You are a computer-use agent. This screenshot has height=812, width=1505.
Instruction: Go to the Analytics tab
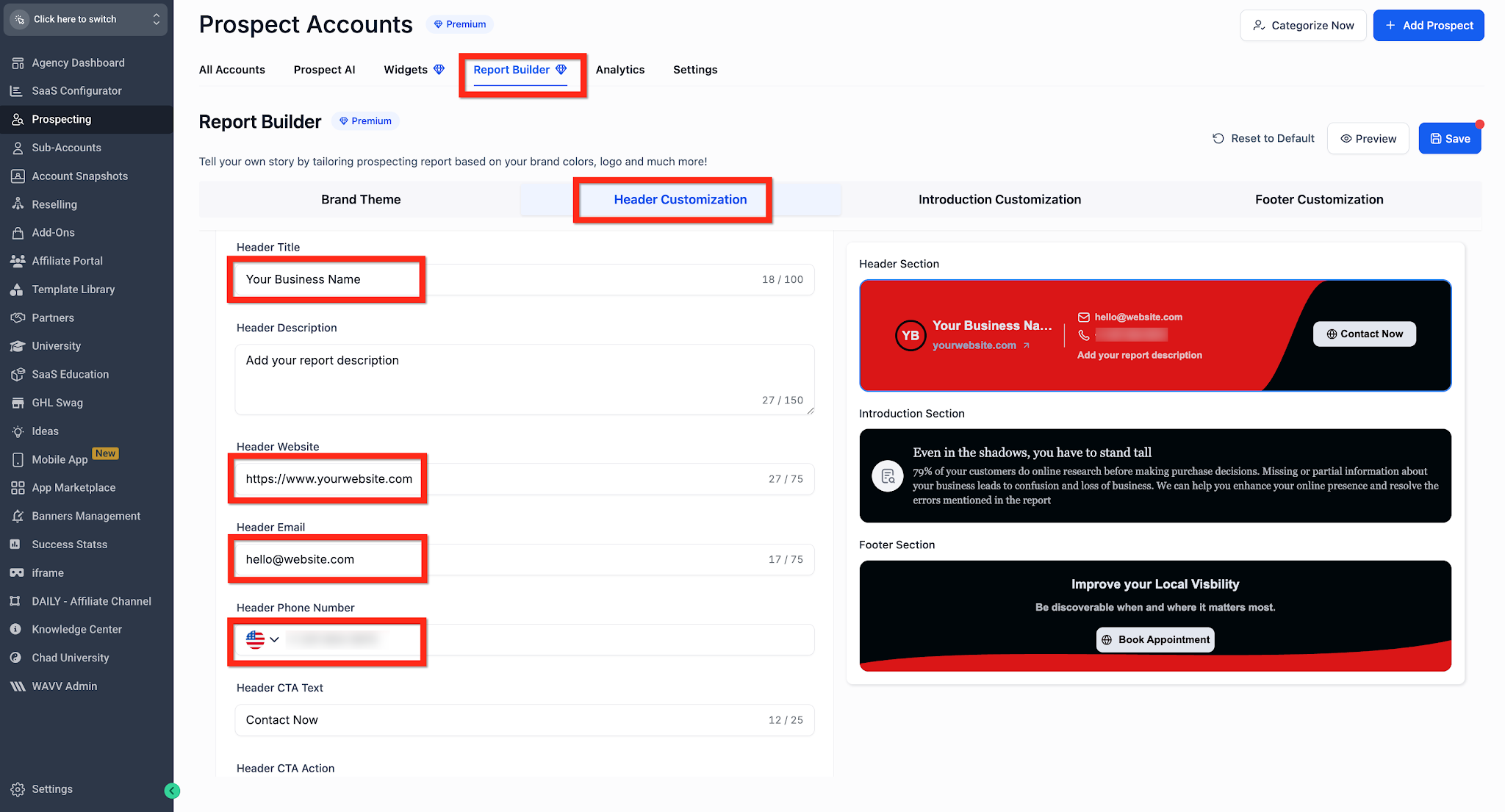click(619, 70)
